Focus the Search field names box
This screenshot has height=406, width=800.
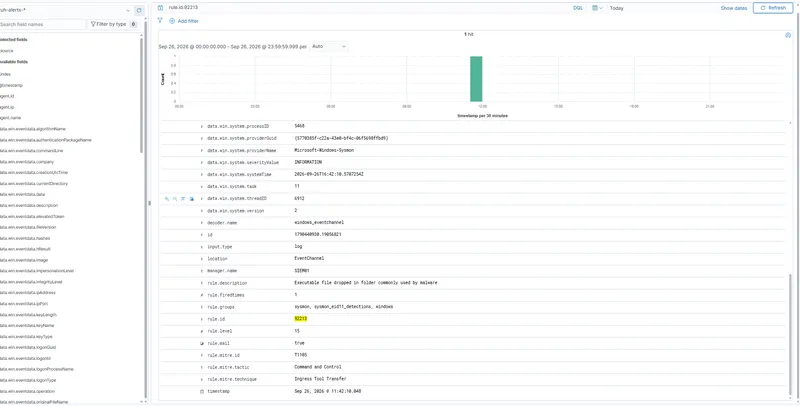[x=43, y=24]
